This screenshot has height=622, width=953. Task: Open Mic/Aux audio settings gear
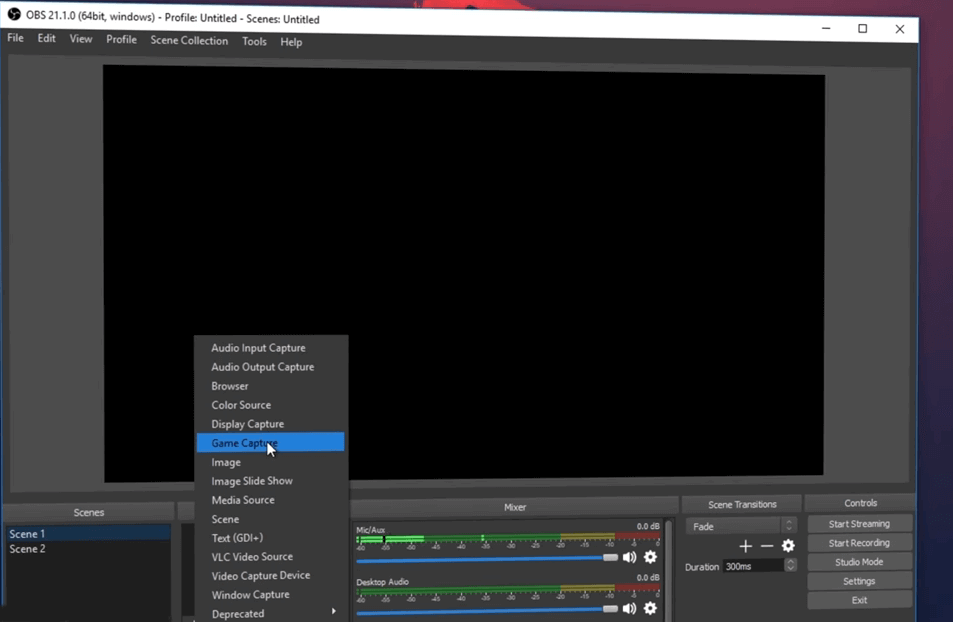pyautogui.click(x=650, y=557)
